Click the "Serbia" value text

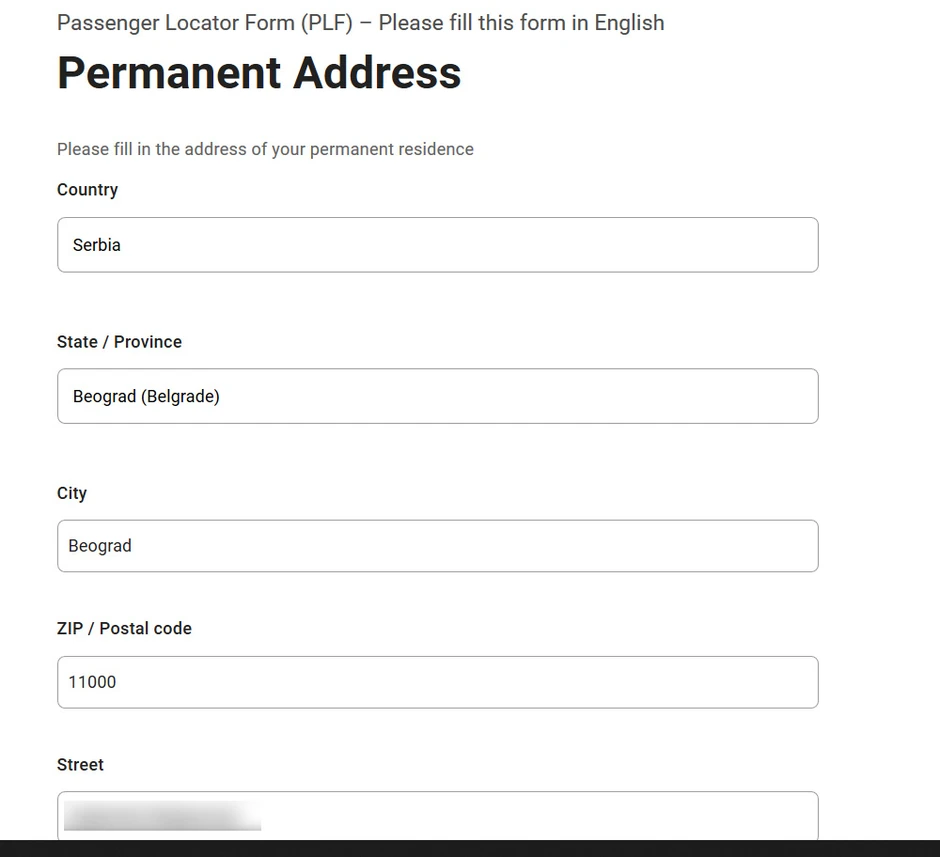pos(97,245)
